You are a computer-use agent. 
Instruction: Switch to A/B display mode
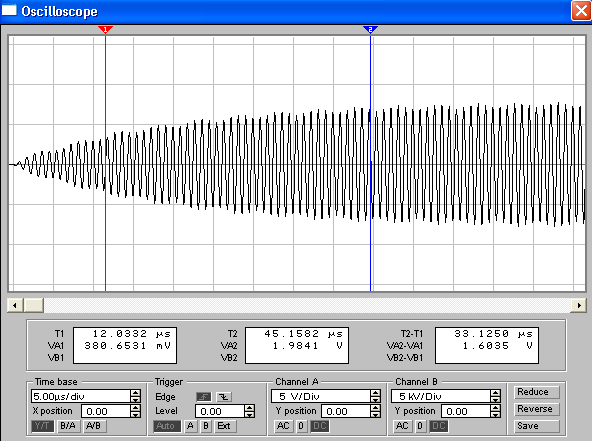pos(94,426)
